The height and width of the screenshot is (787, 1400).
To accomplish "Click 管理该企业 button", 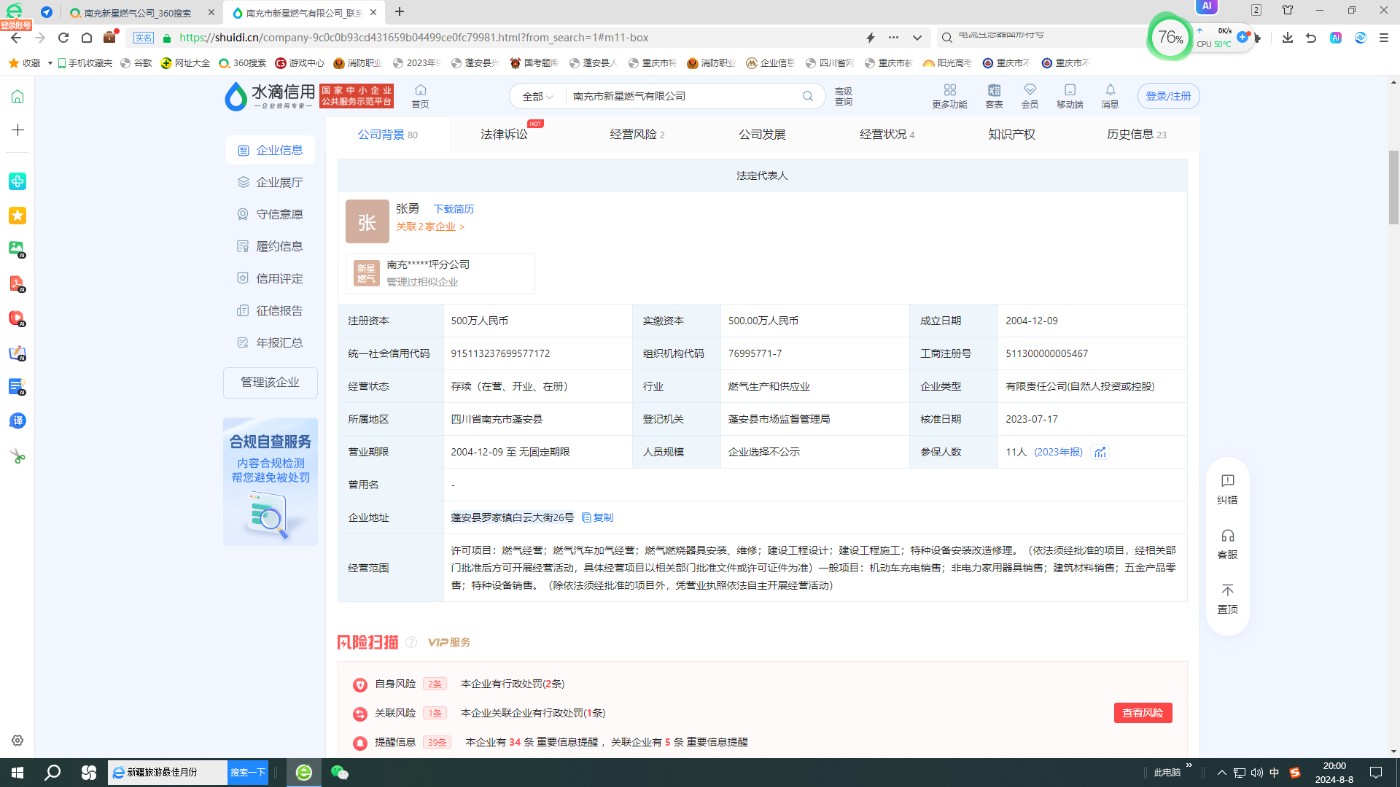I will (x=270, y=382).
